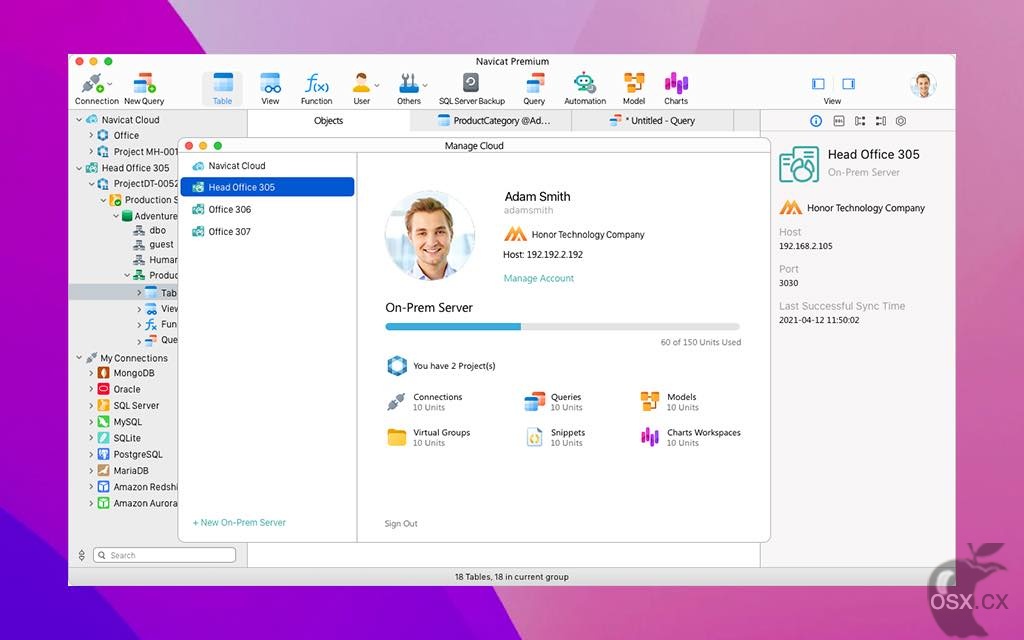The width and height of the screenshot is (1024, 640).
Task: Click the Models units icon
Action: click(650, 402)
